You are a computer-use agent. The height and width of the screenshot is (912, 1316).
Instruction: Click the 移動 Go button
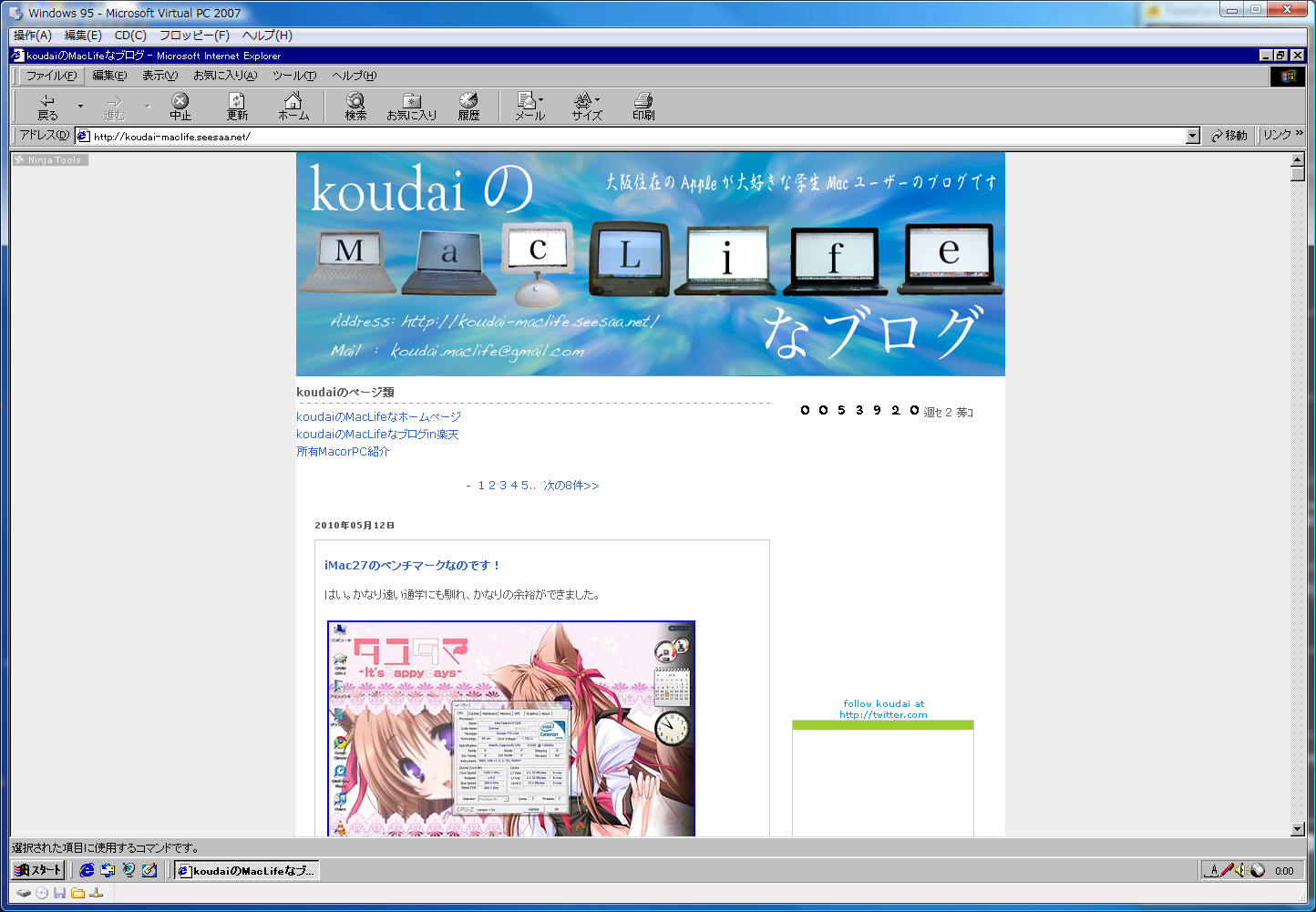tap(1229, 136)
